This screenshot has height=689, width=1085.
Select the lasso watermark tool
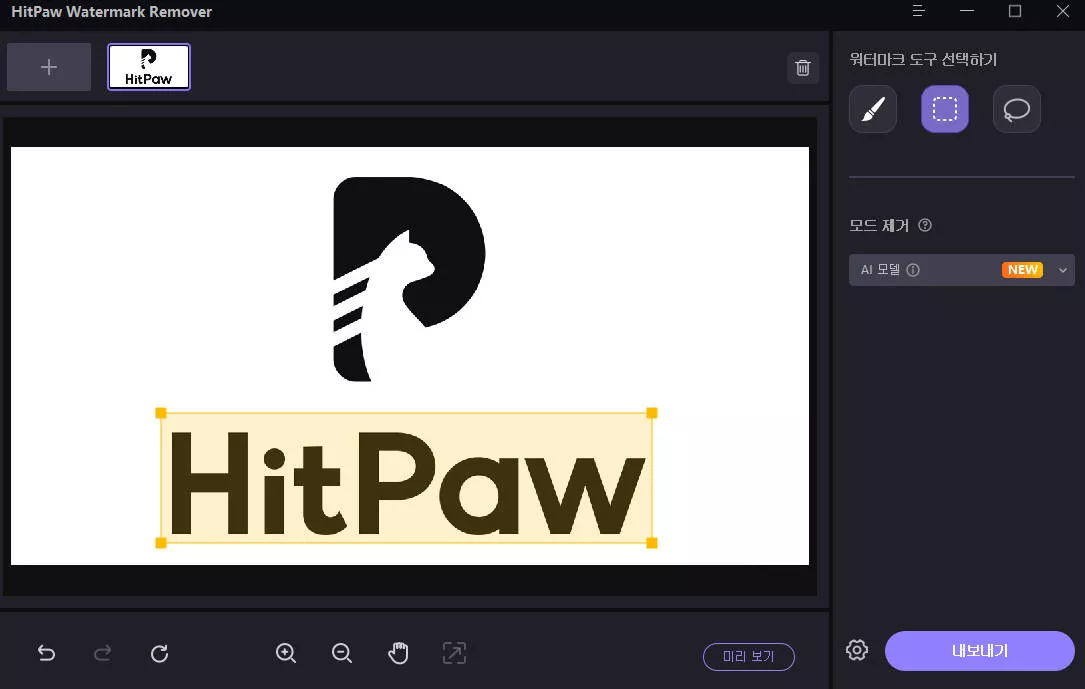pos(1016,109)
